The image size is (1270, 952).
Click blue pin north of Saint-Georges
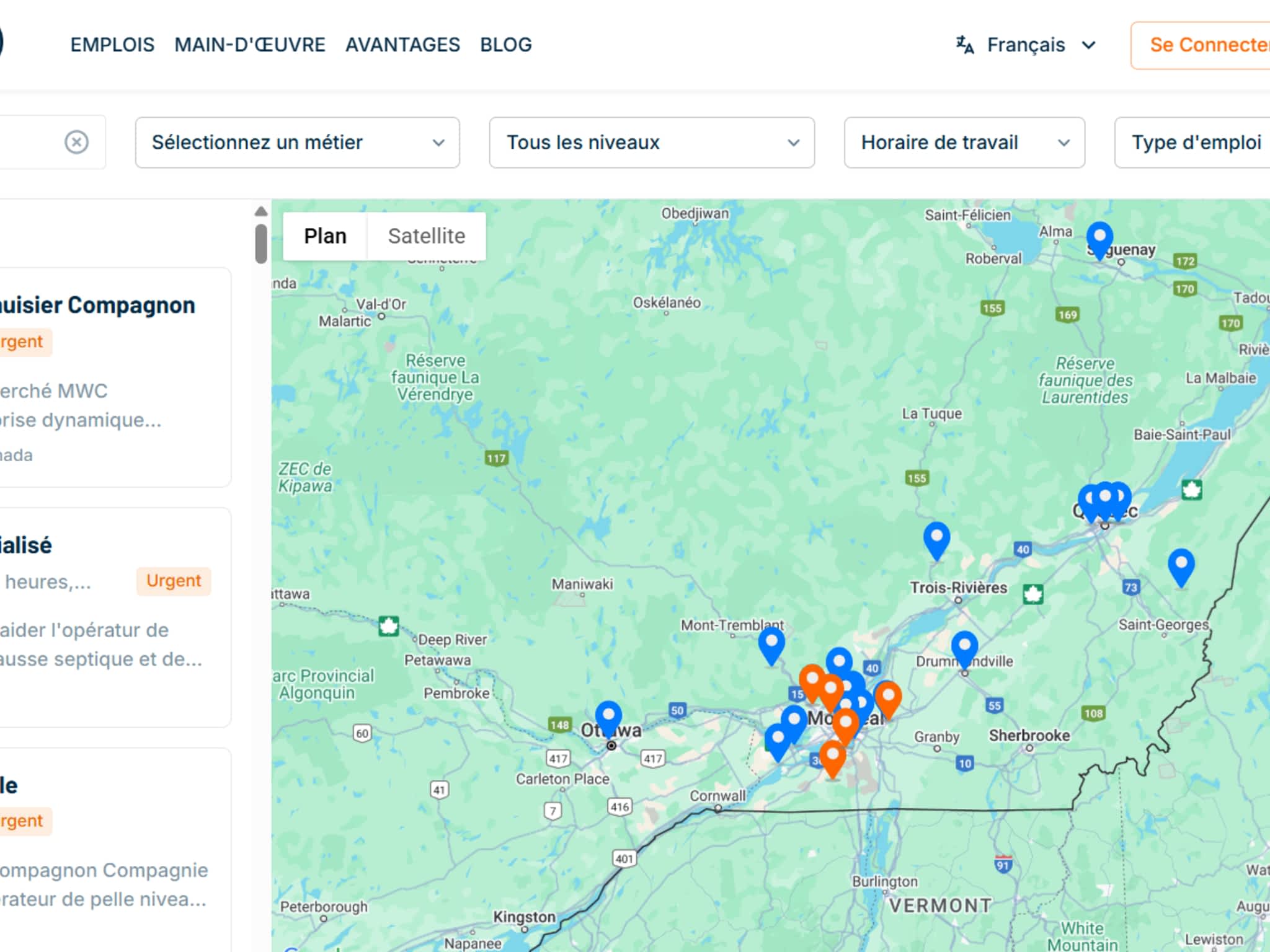point(1181,565)
